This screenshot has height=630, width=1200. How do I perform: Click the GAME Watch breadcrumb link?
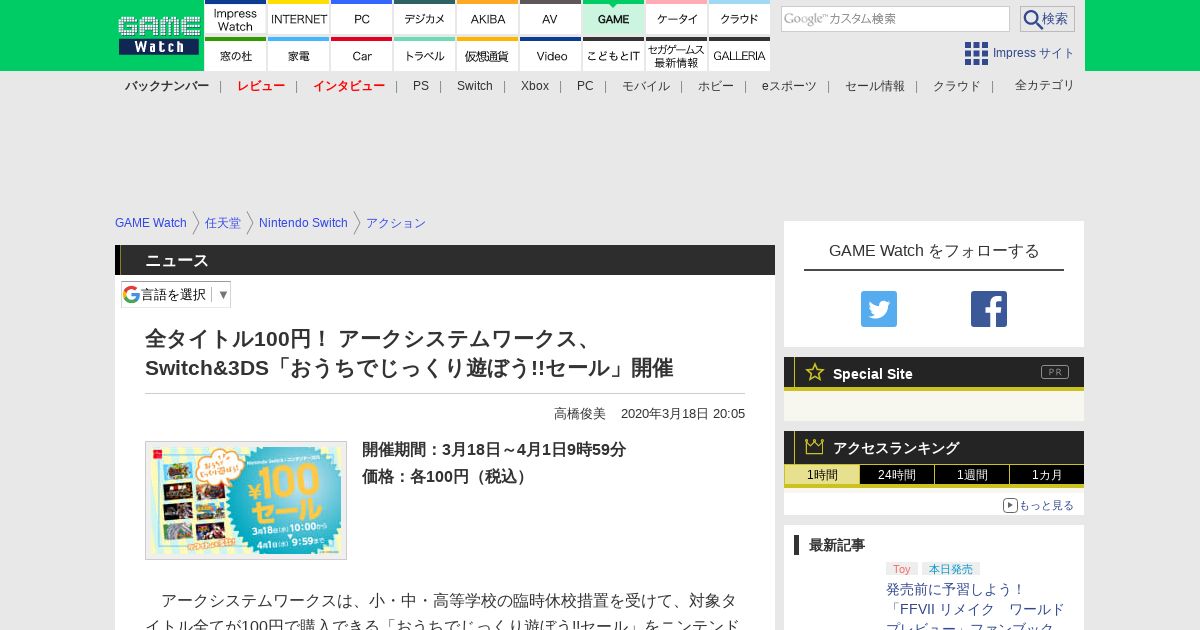click(x=151, y=223)
